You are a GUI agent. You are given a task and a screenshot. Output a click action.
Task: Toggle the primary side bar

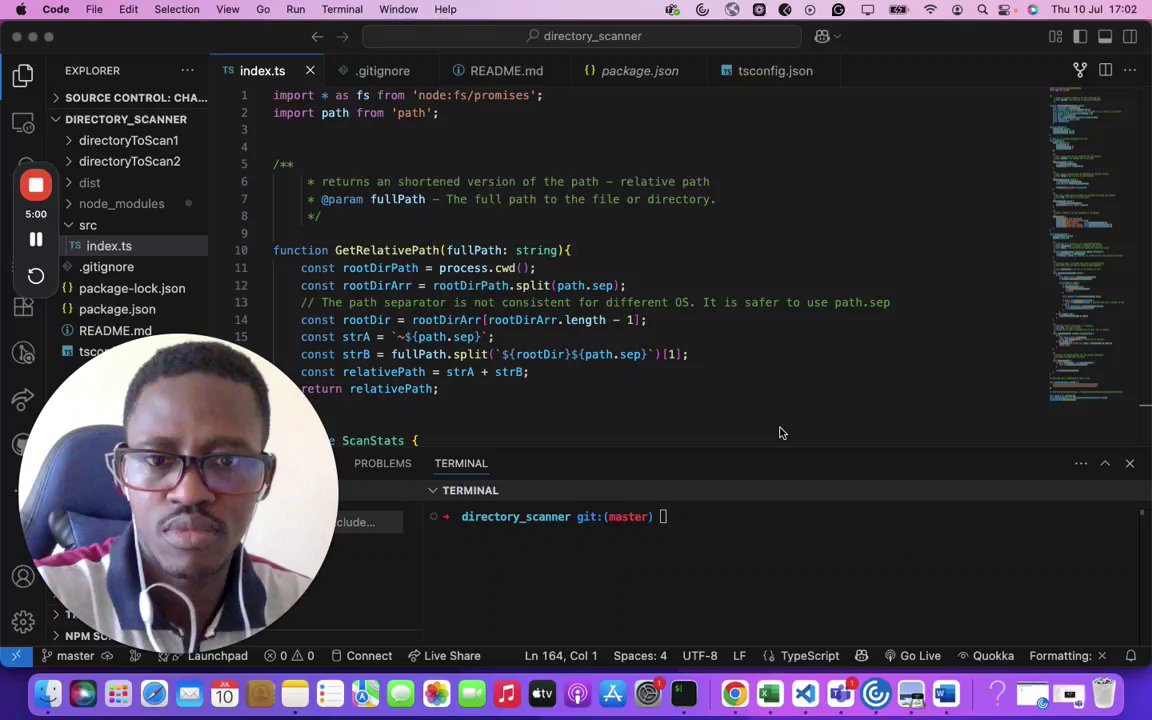(x=1080, y=37)
